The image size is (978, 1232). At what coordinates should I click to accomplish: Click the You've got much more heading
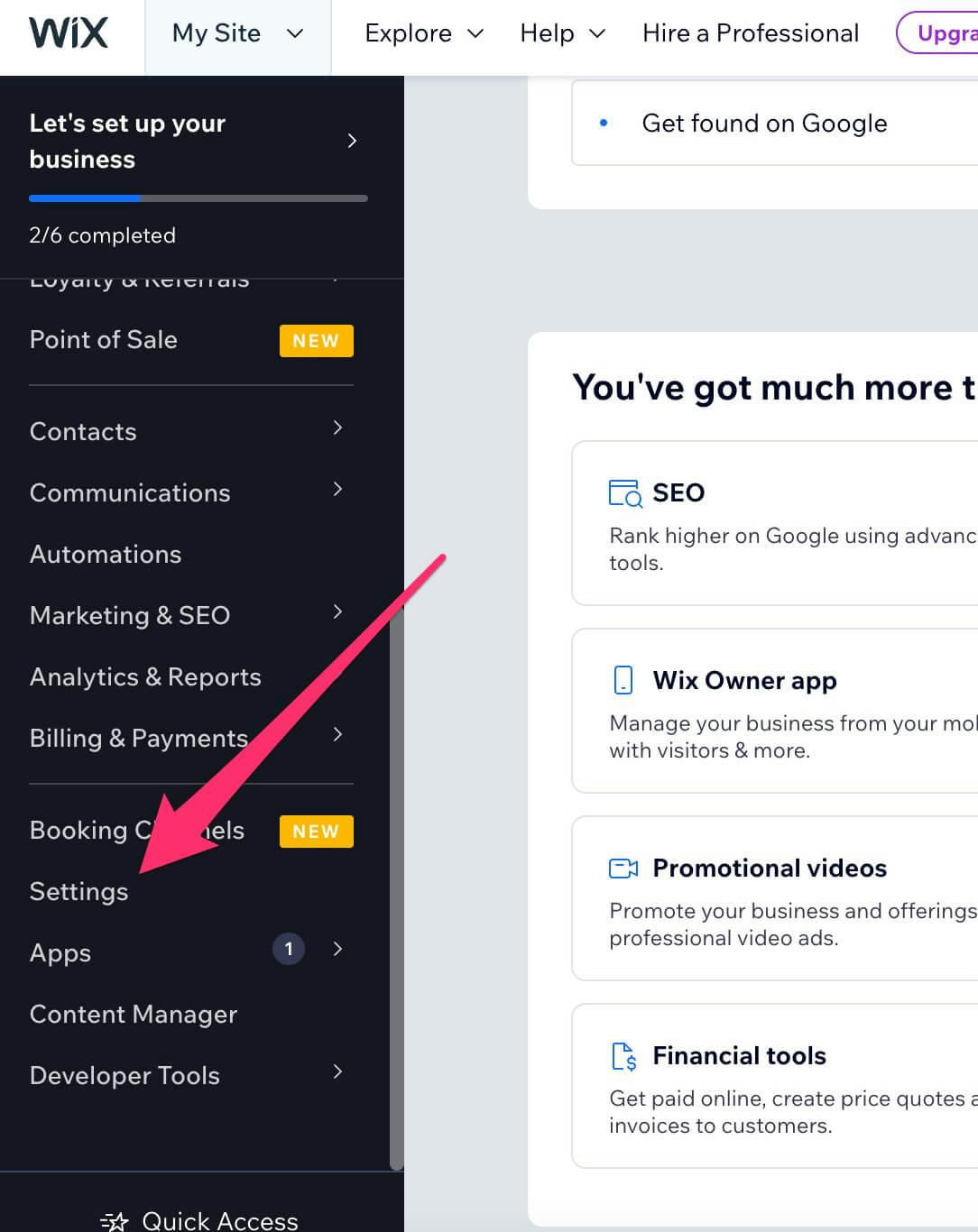tap(775, 388)
